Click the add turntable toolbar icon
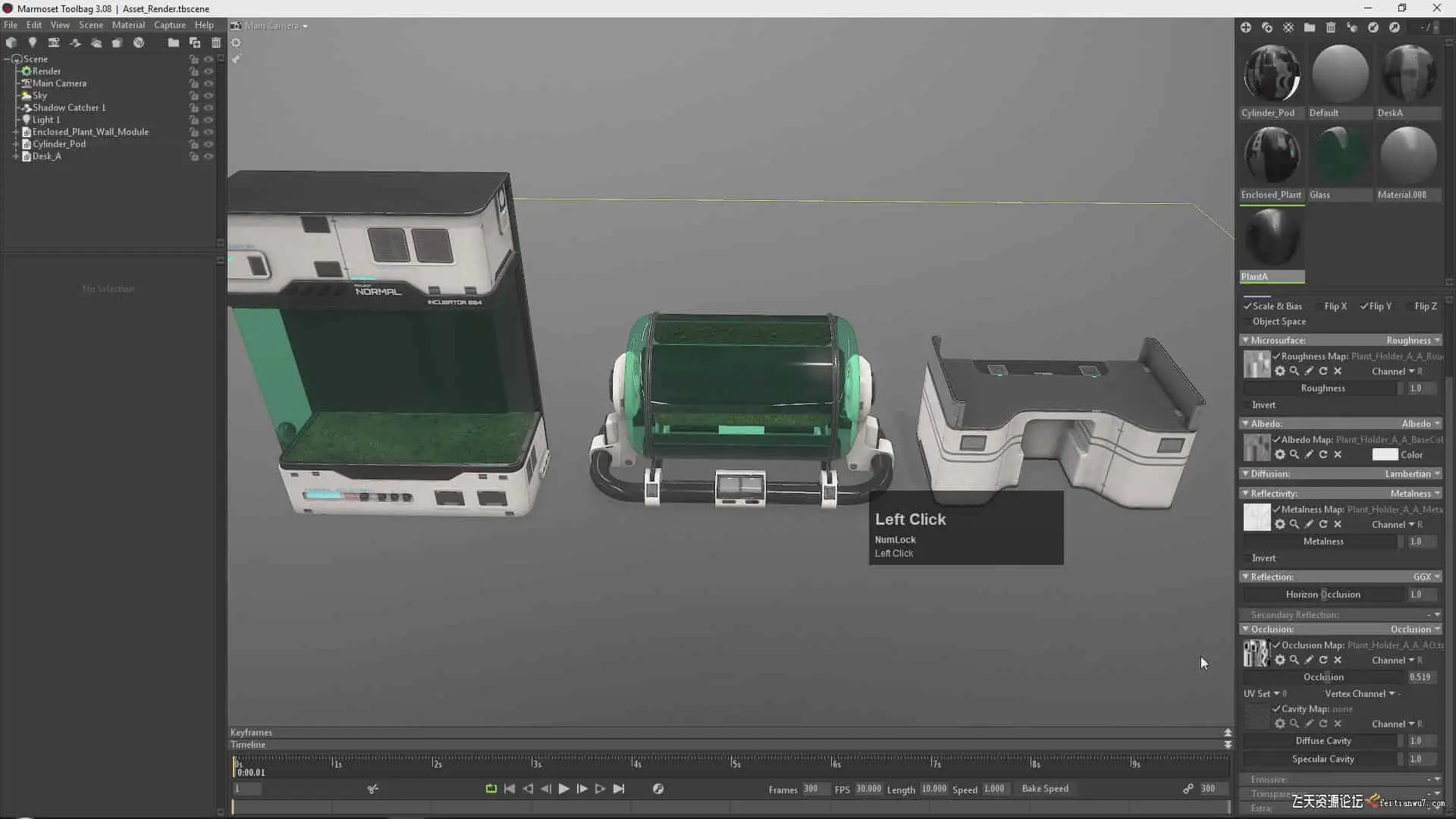 click(x=139, y=42)
